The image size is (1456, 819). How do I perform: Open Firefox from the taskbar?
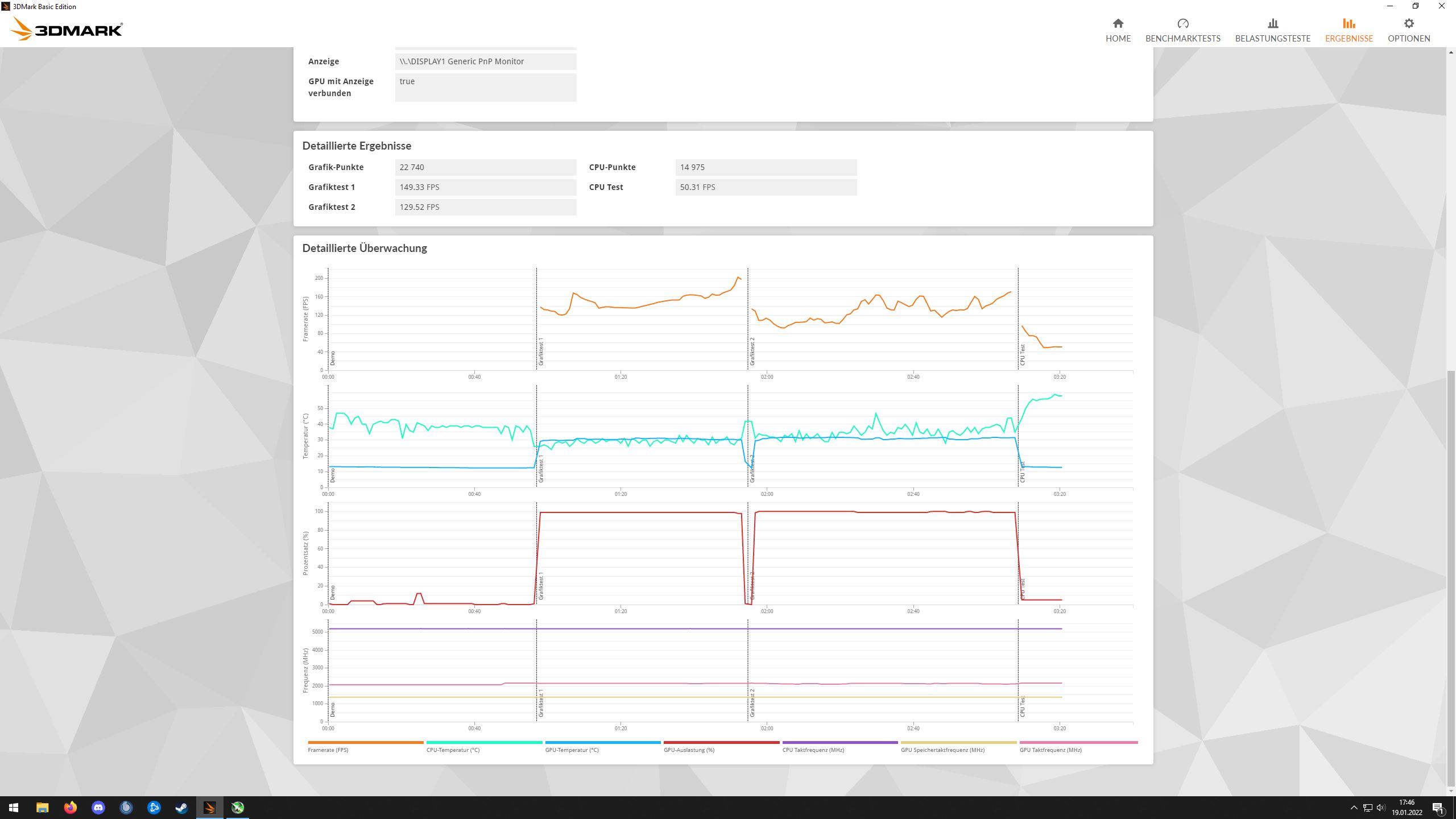(x=70, y=807)
